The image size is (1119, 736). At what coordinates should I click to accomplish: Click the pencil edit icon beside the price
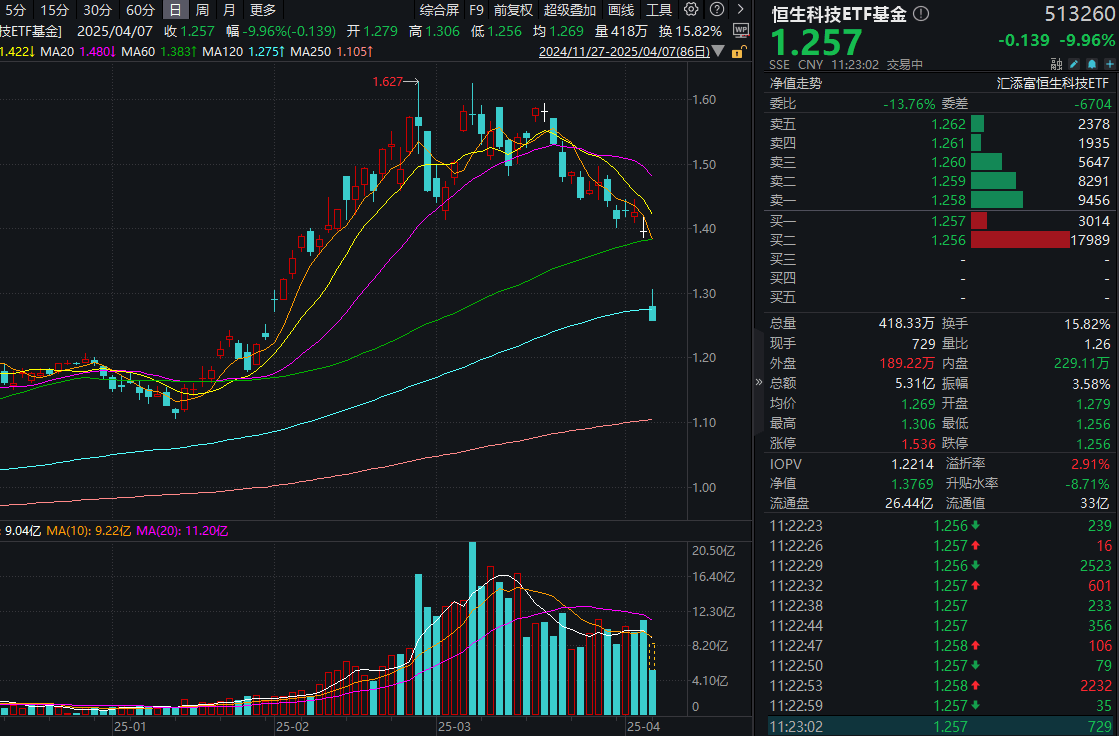tap(1074, 64)
